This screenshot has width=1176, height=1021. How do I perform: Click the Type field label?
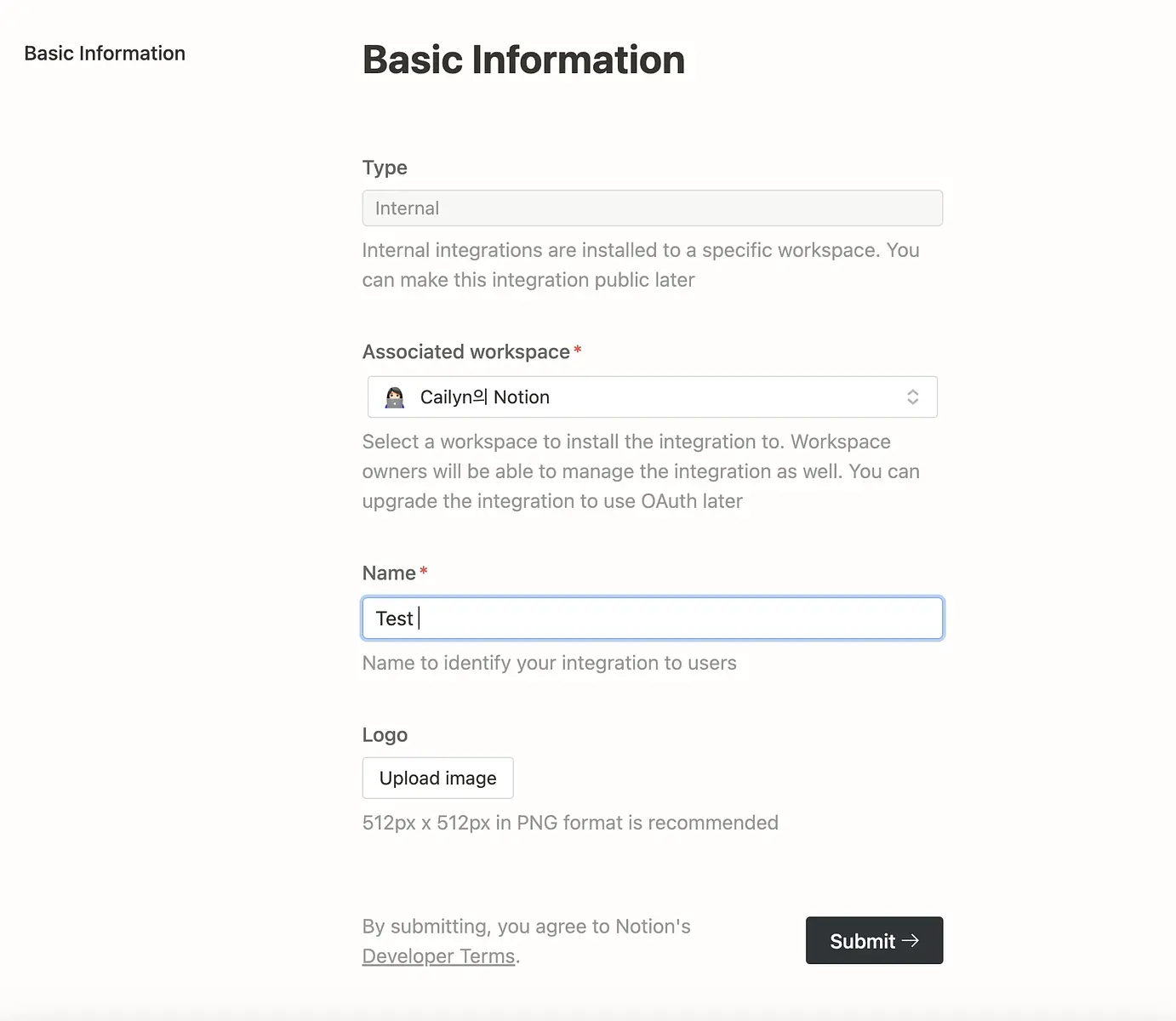click(x=385, y=168)
